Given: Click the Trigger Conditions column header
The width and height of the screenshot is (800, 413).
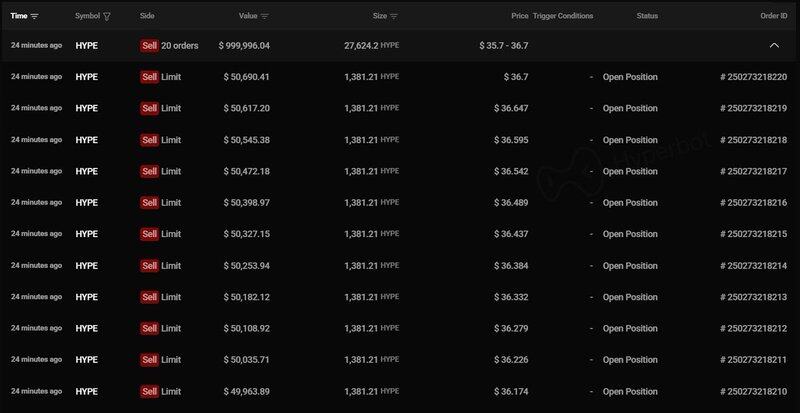Looking at the screenshot, I should click(x=563, y=16).
